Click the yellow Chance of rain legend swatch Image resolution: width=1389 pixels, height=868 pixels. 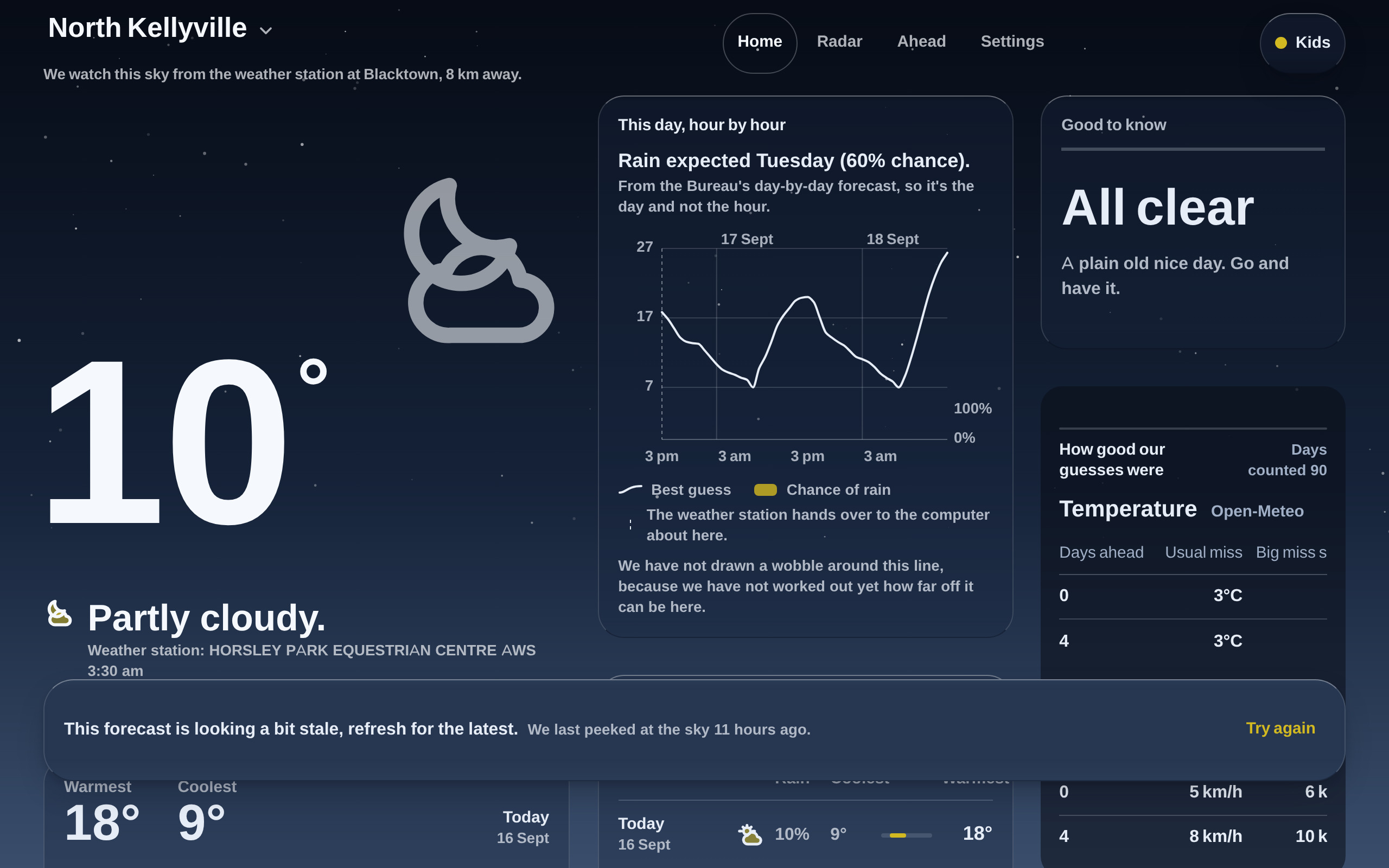765,490
